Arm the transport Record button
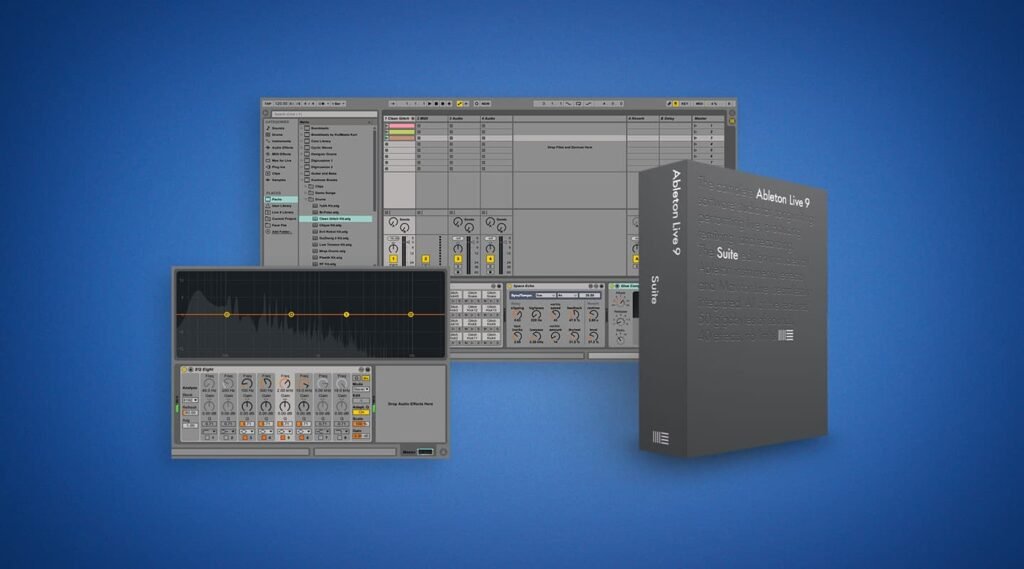The height and width of the screenshot is (569, 1024). 443,103
